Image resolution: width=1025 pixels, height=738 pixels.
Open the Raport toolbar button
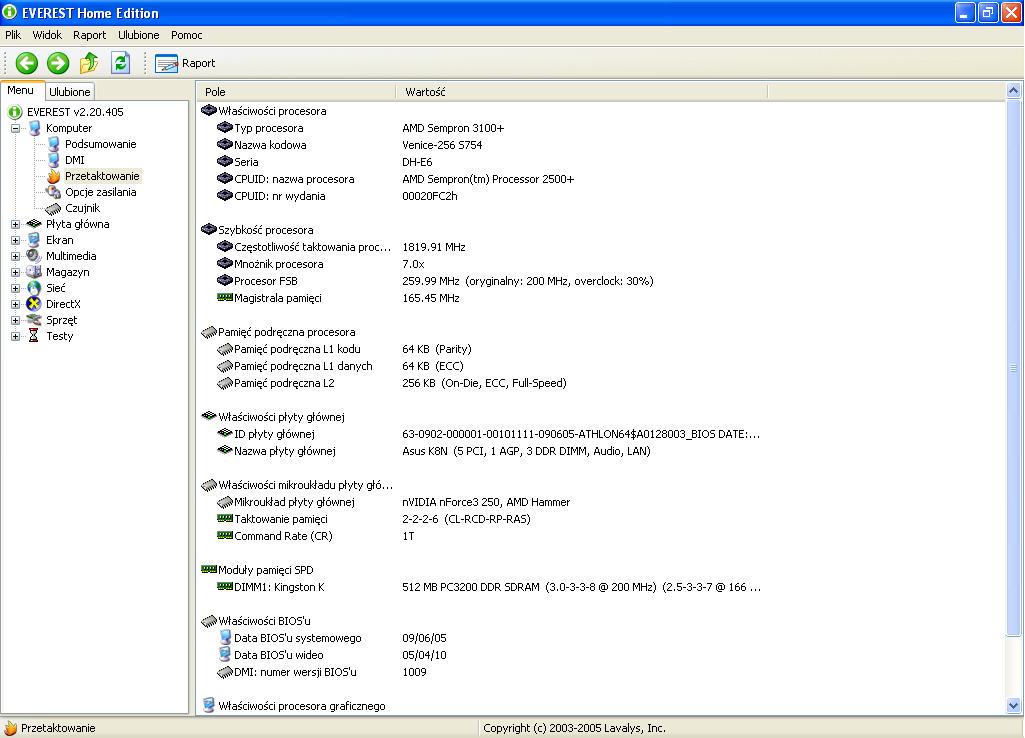click(x=185, y=63)
